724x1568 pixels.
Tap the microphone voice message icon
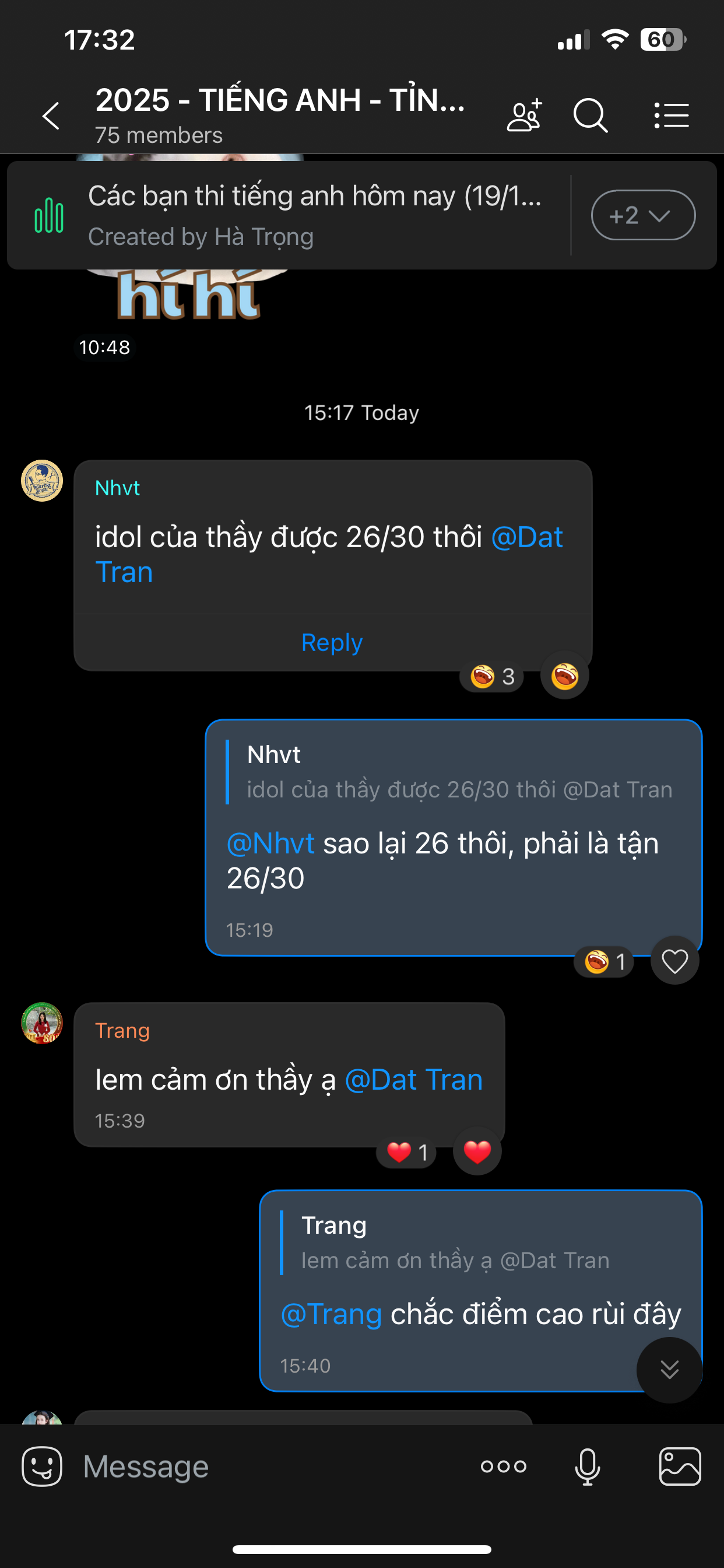(x=587, y=1466)
